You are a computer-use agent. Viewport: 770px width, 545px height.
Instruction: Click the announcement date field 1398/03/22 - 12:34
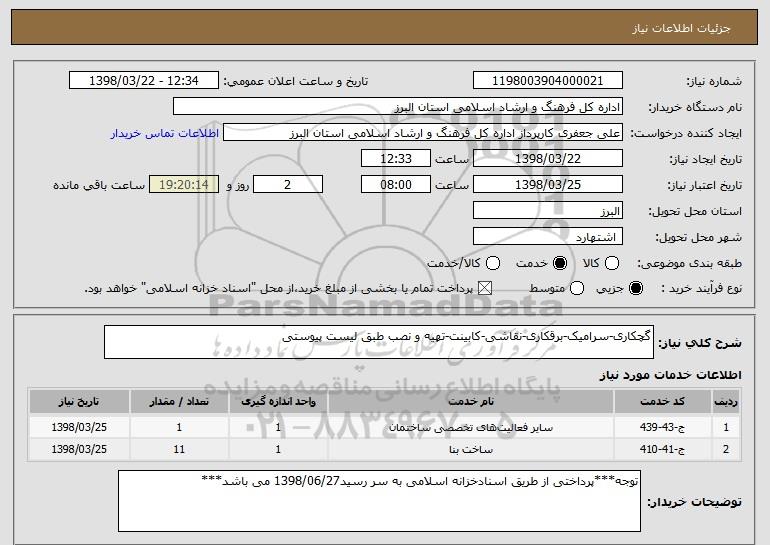(144, 81)
